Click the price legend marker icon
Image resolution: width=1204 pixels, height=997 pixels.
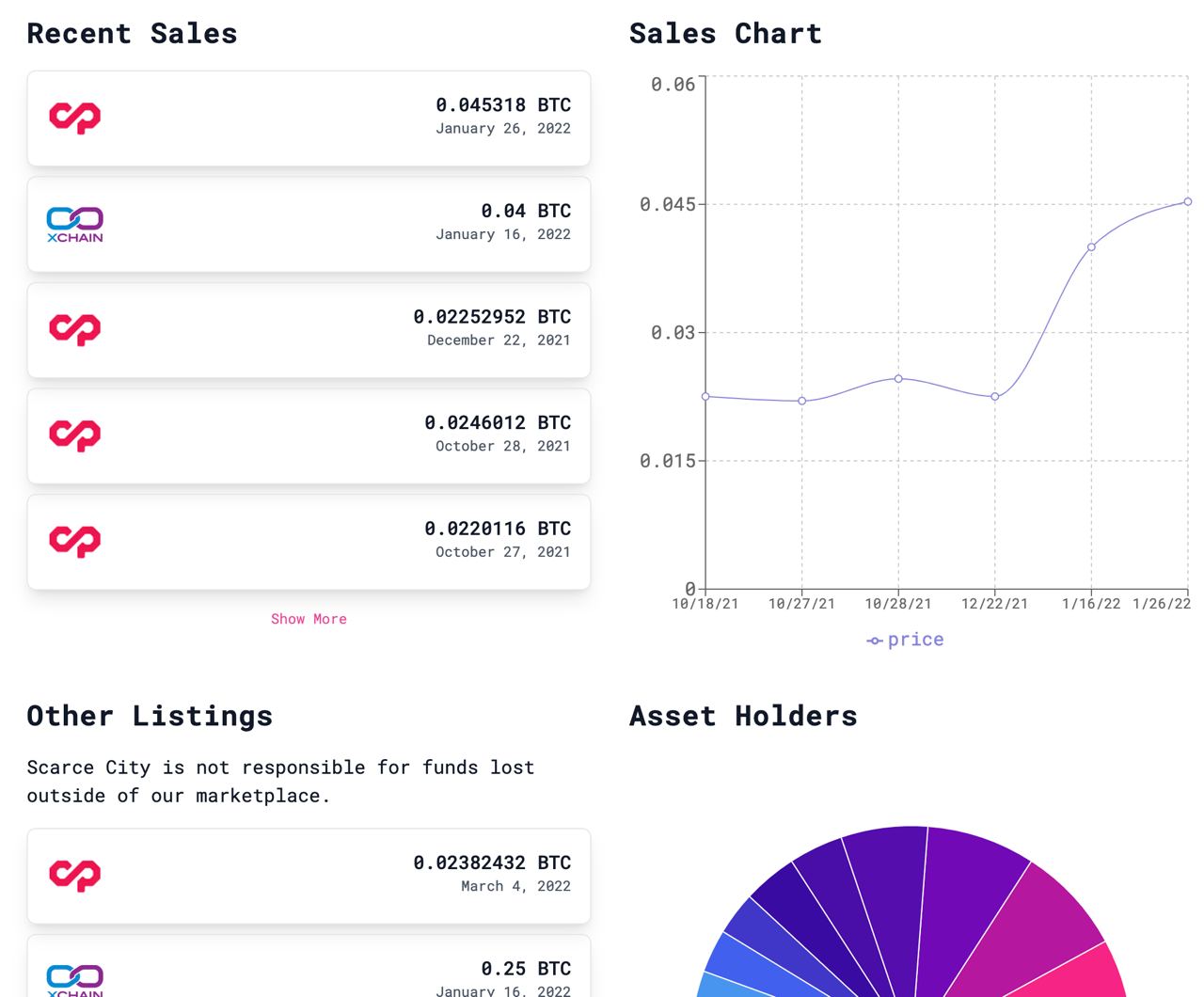pos(875,641)
